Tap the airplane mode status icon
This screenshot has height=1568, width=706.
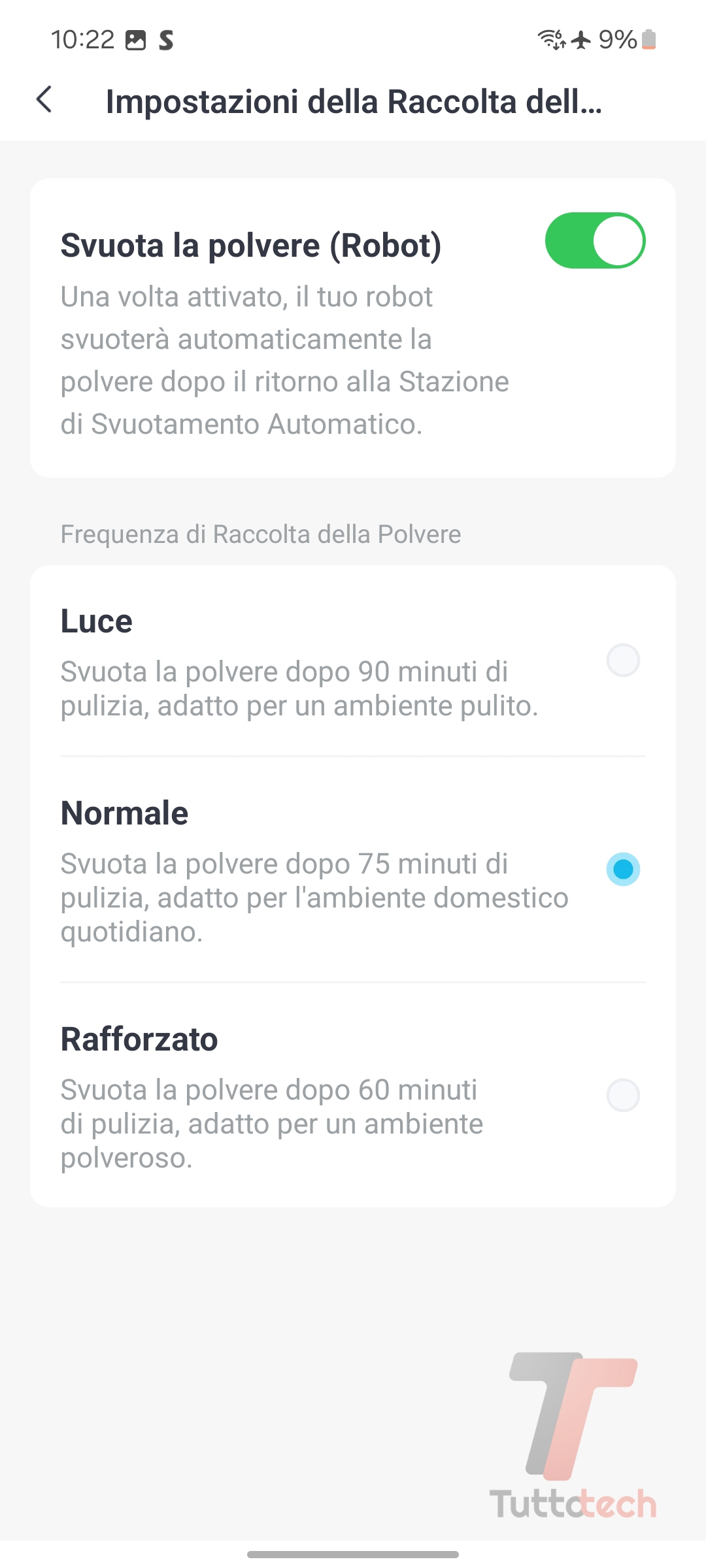580,40
